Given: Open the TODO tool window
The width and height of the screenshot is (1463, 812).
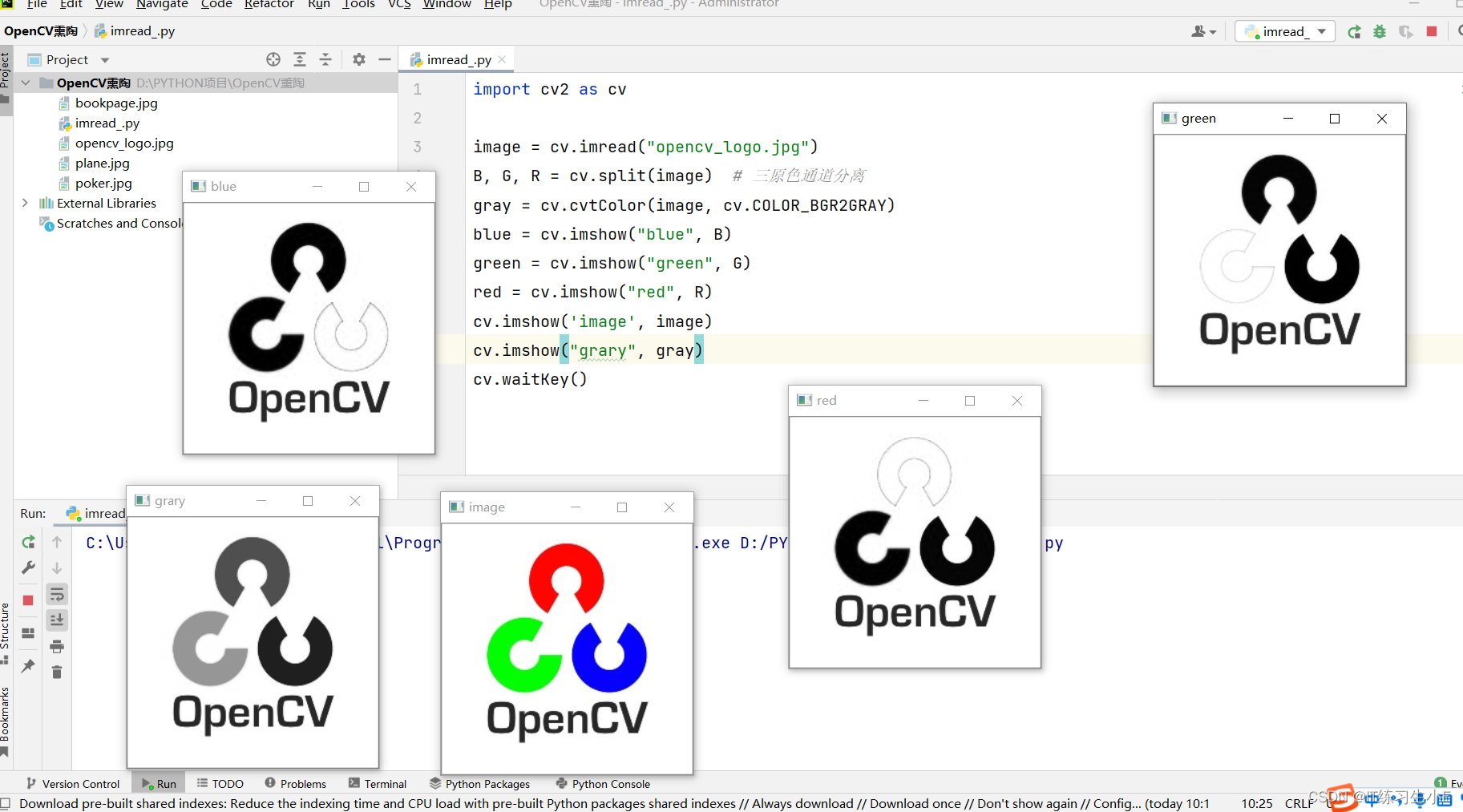Looking at the screenshot, I should point(220,784).
